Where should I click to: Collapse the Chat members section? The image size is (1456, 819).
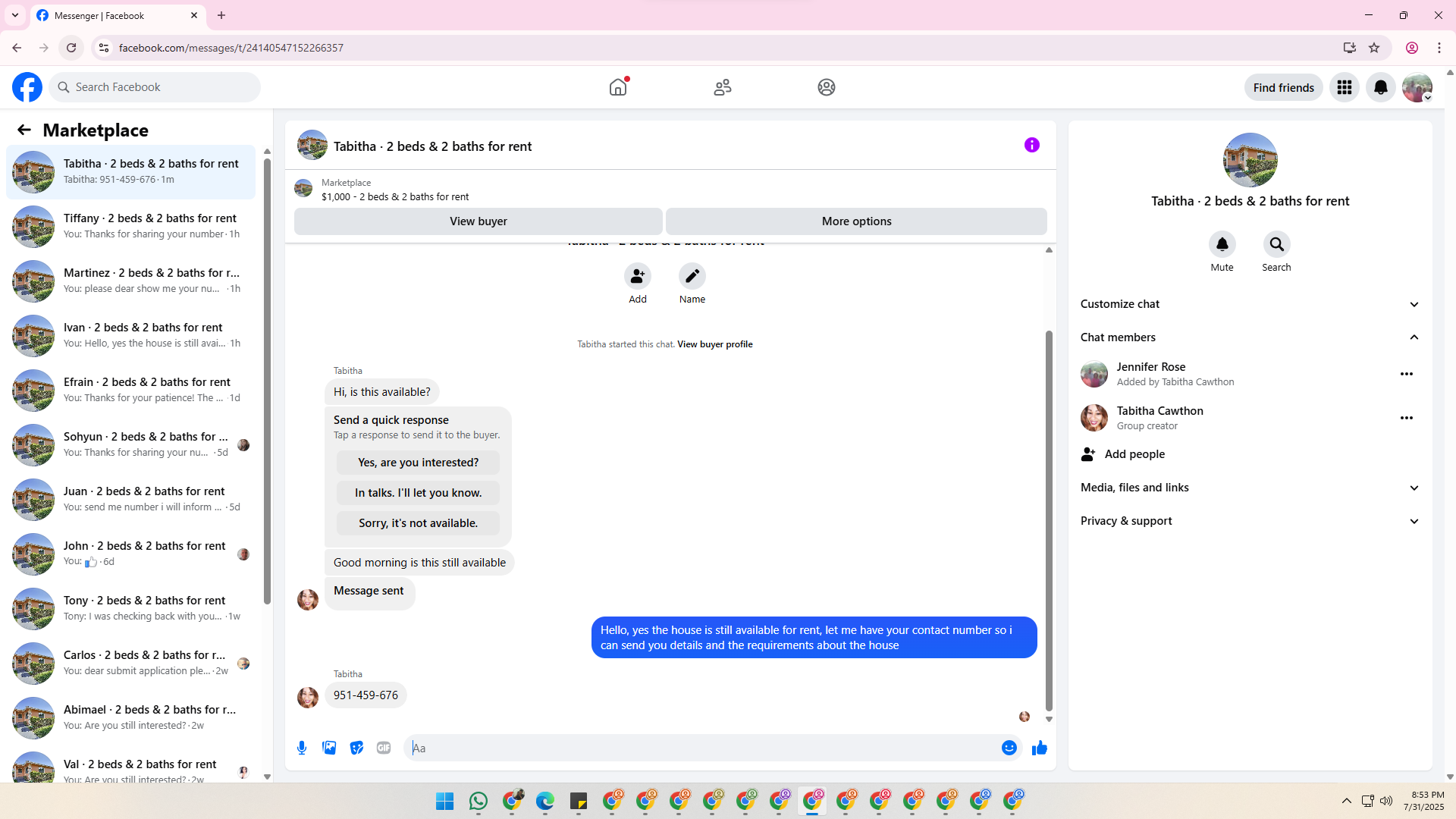point(1250,337)
